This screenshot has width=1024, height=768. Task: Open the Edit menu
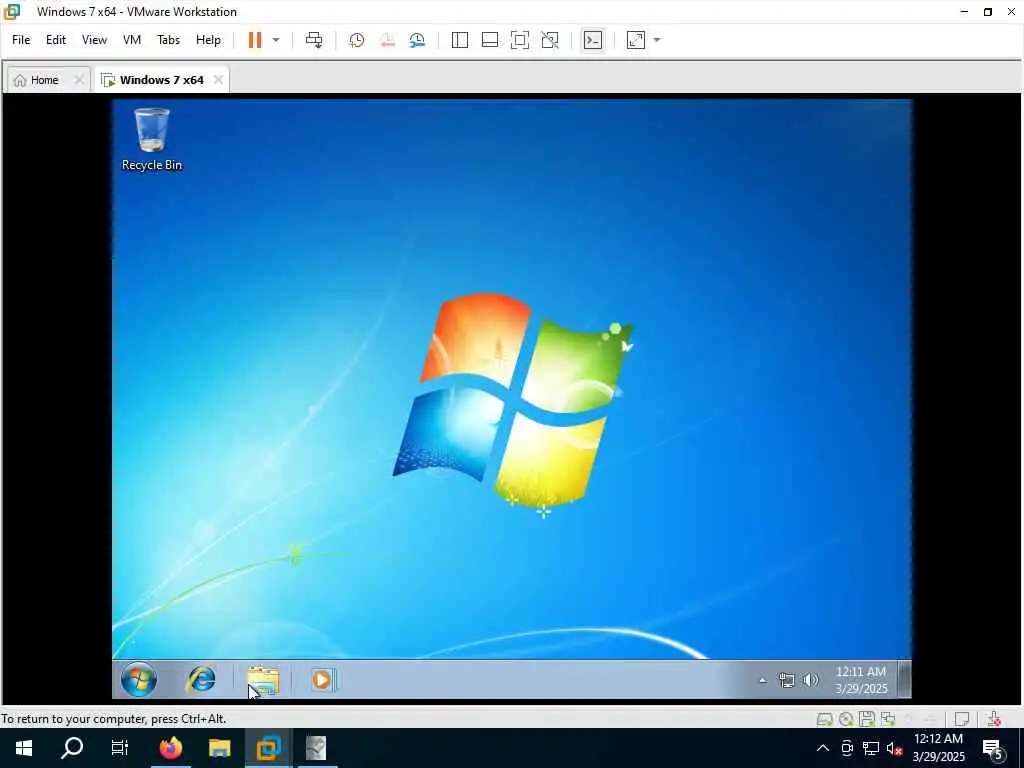tap(56, 40)
